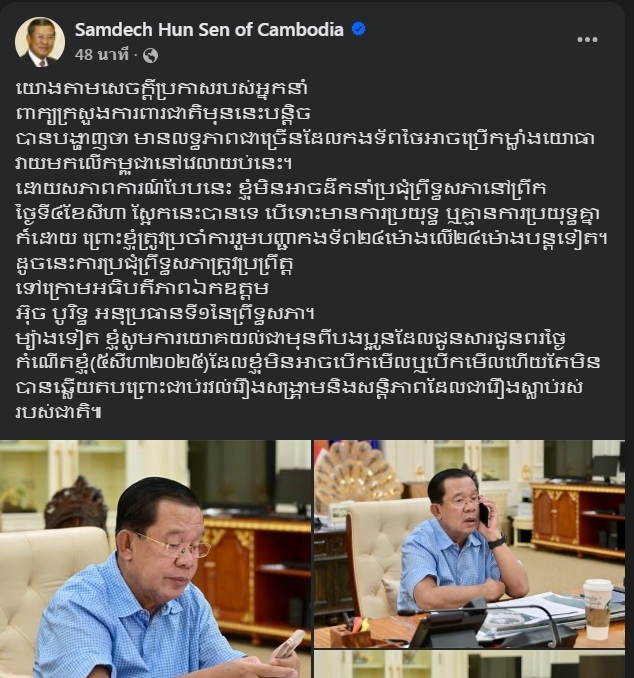The image size is (634, 678).
Task: Open the photo of man on phone call
Action: point(469,544)
